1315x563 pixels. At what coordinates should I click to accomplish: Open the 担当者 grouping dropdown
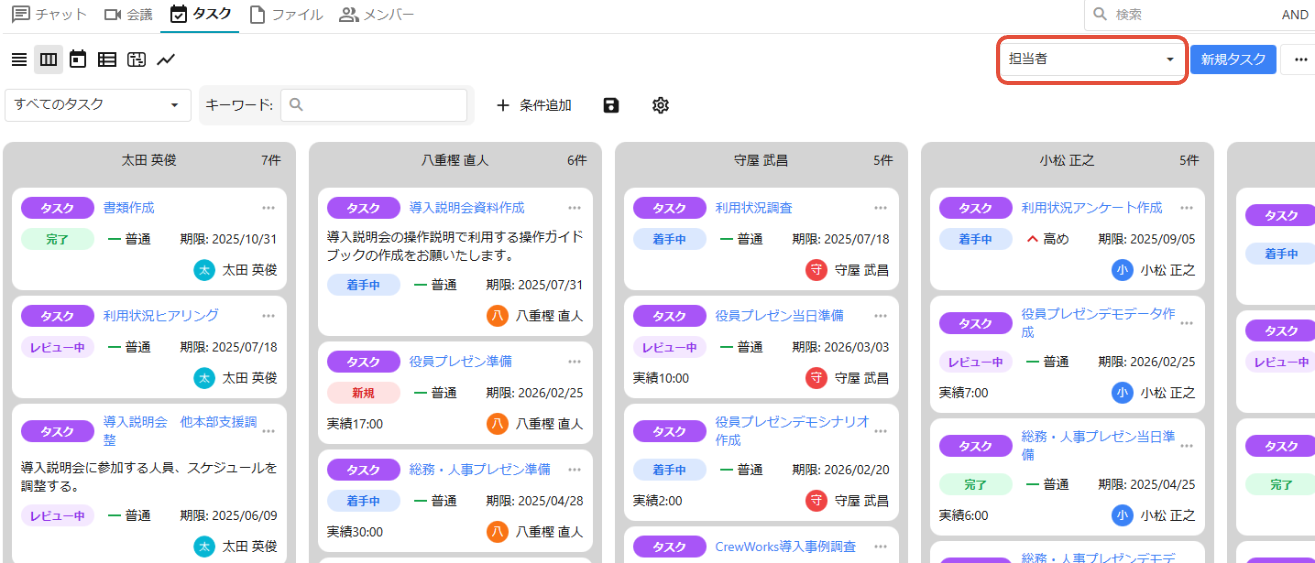[x=1092, y=59]
